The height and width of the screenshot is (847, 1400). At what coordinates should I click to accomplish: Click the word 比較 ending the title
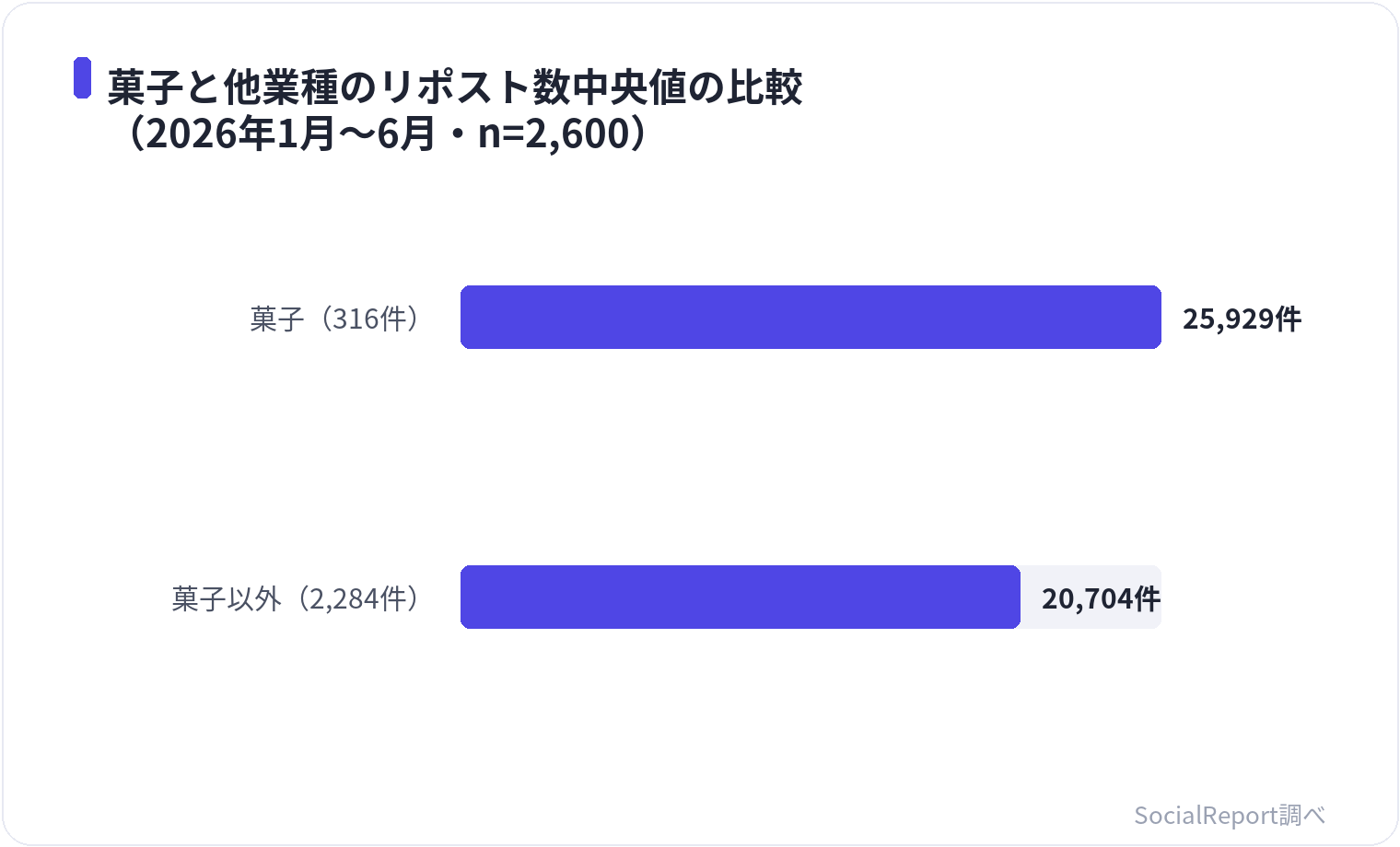pos(765,87)
